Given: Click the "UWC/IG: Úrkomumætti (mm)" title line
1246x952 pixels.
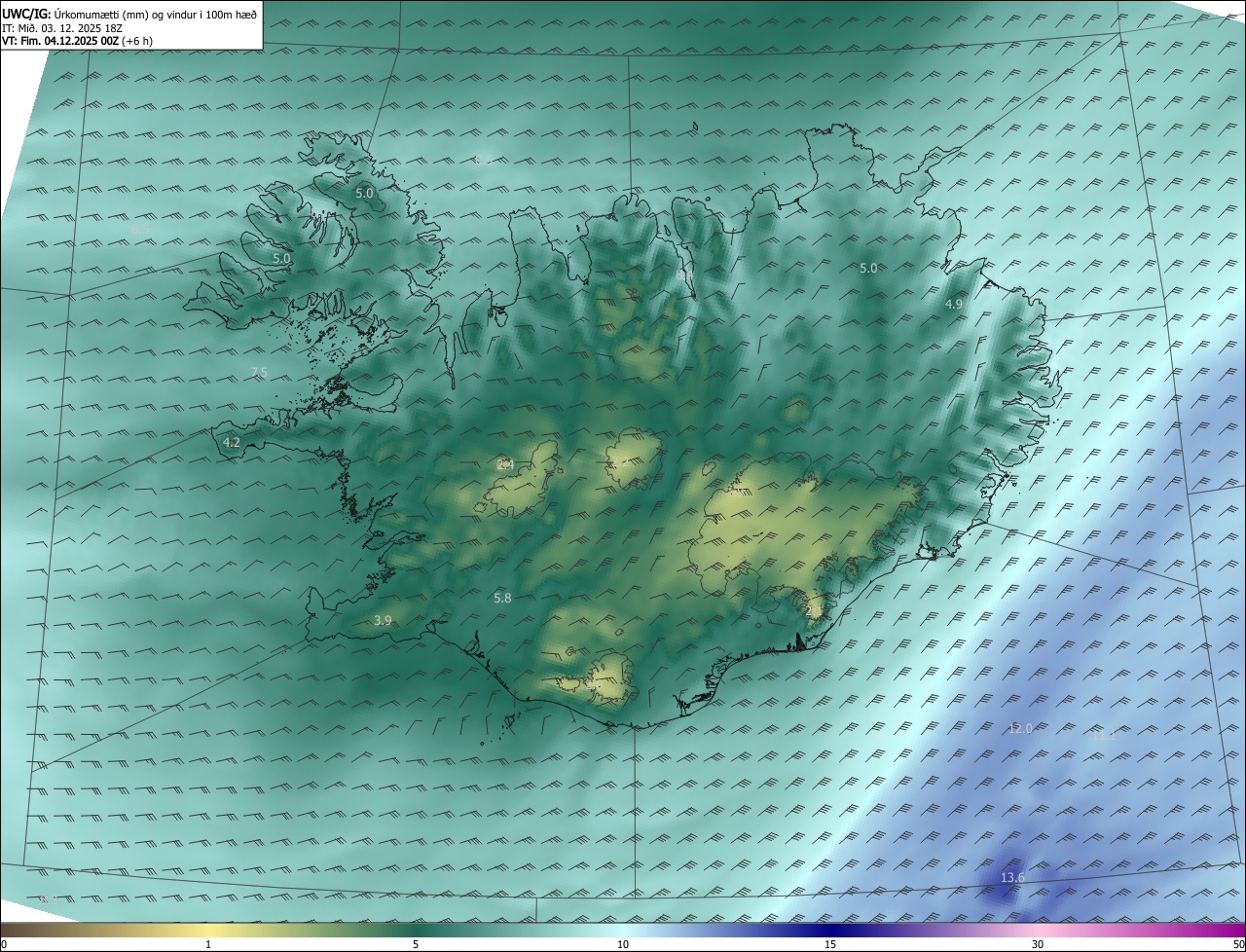Looking at the screenshot, I should click(x=129, y=14).
